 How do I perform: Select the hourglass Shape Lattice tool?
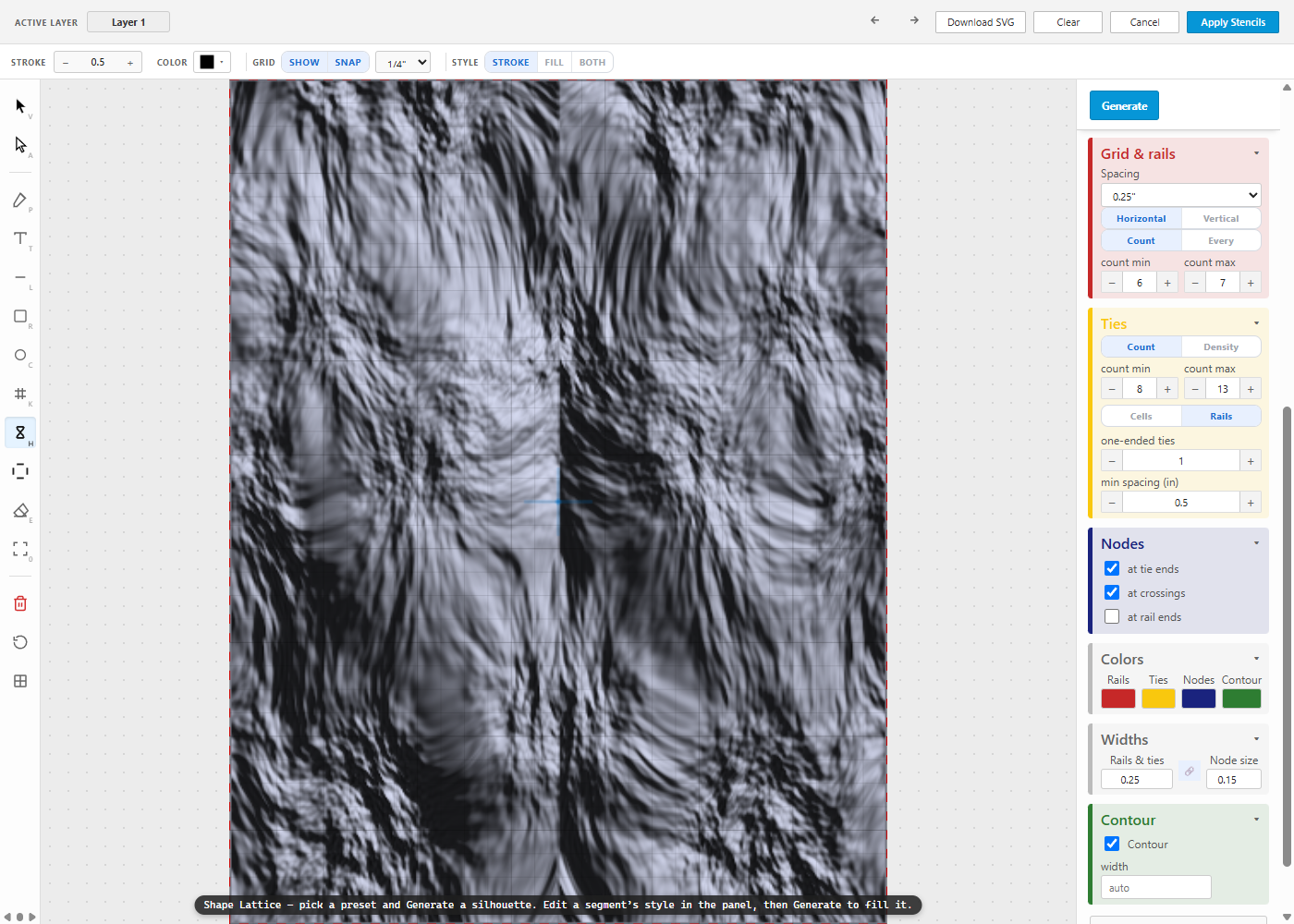20,432
